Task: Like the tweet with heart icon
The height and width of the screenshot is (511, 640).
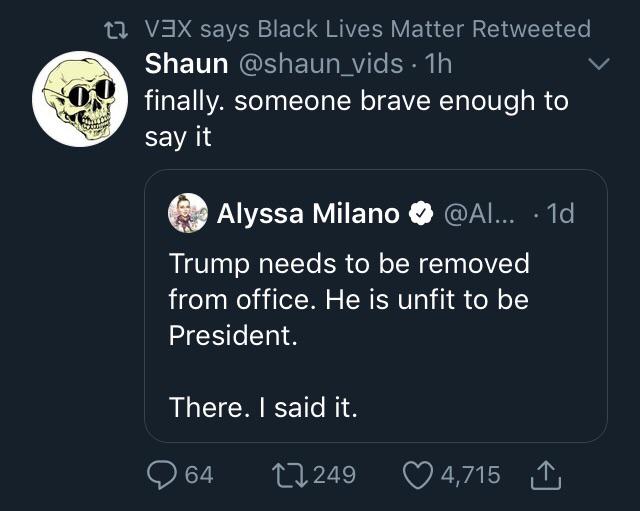Action: coord(418,475)
